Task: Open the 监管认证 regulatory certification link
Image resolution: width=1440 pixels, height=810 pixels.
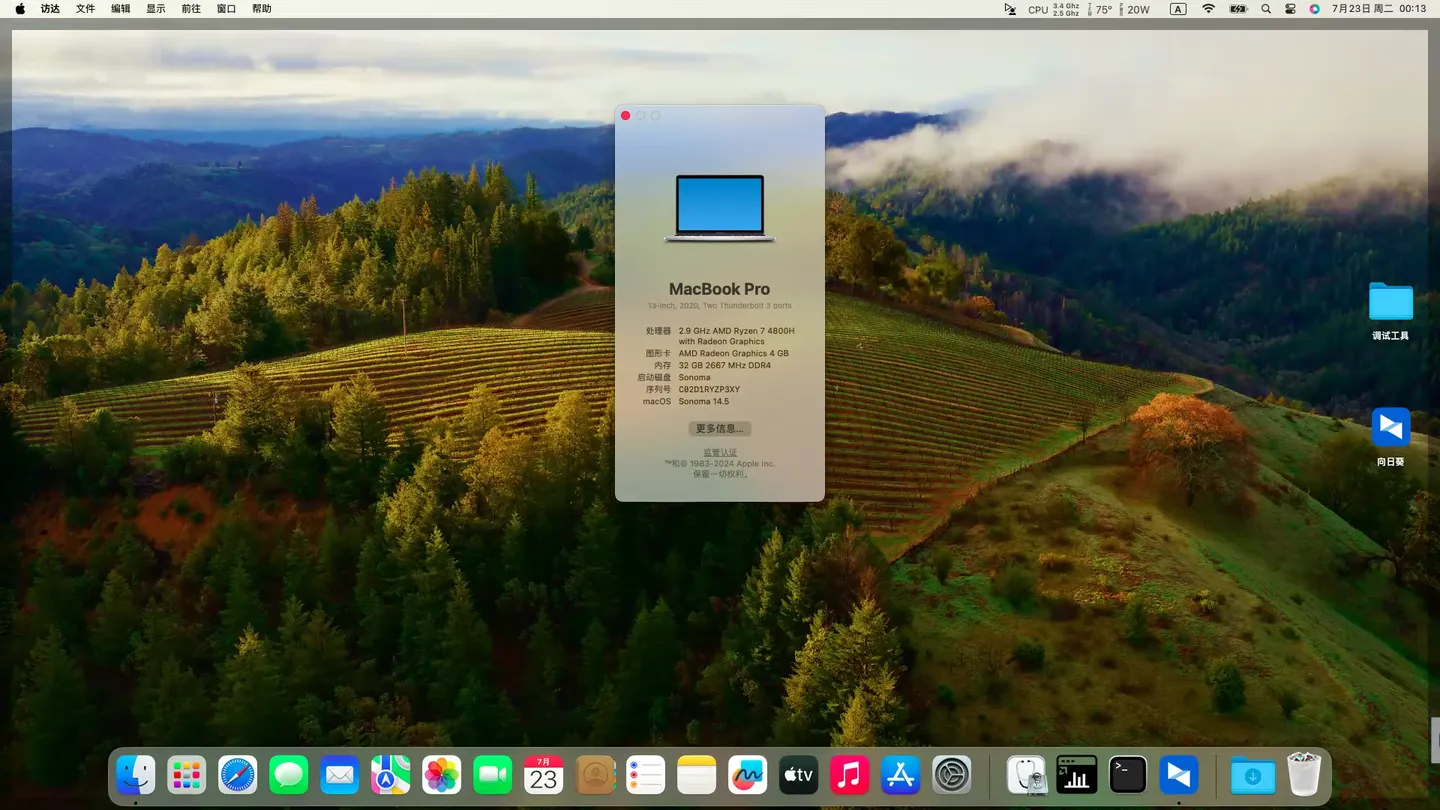Action: point(719,453)
